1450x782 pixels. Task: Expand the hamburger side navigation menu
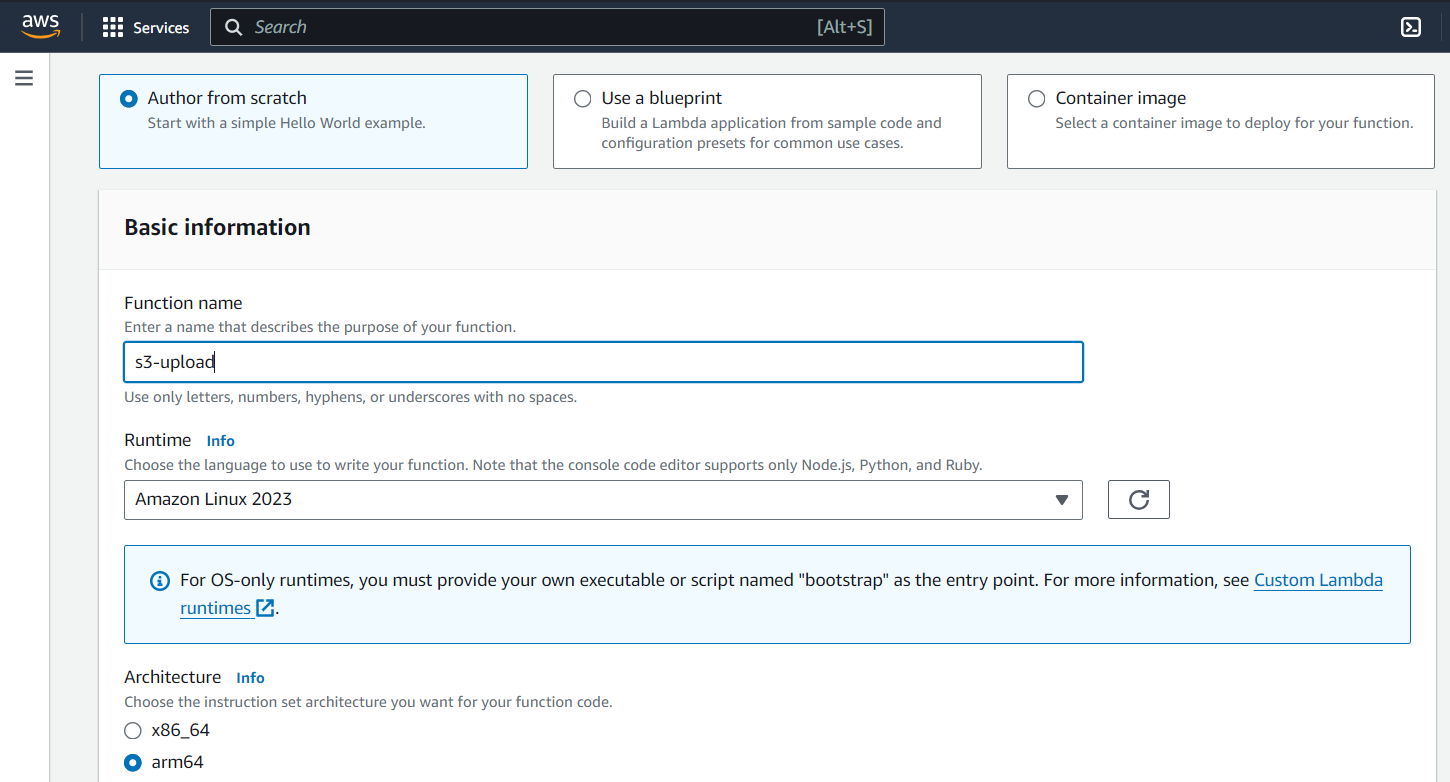click(x=24, y=78)
